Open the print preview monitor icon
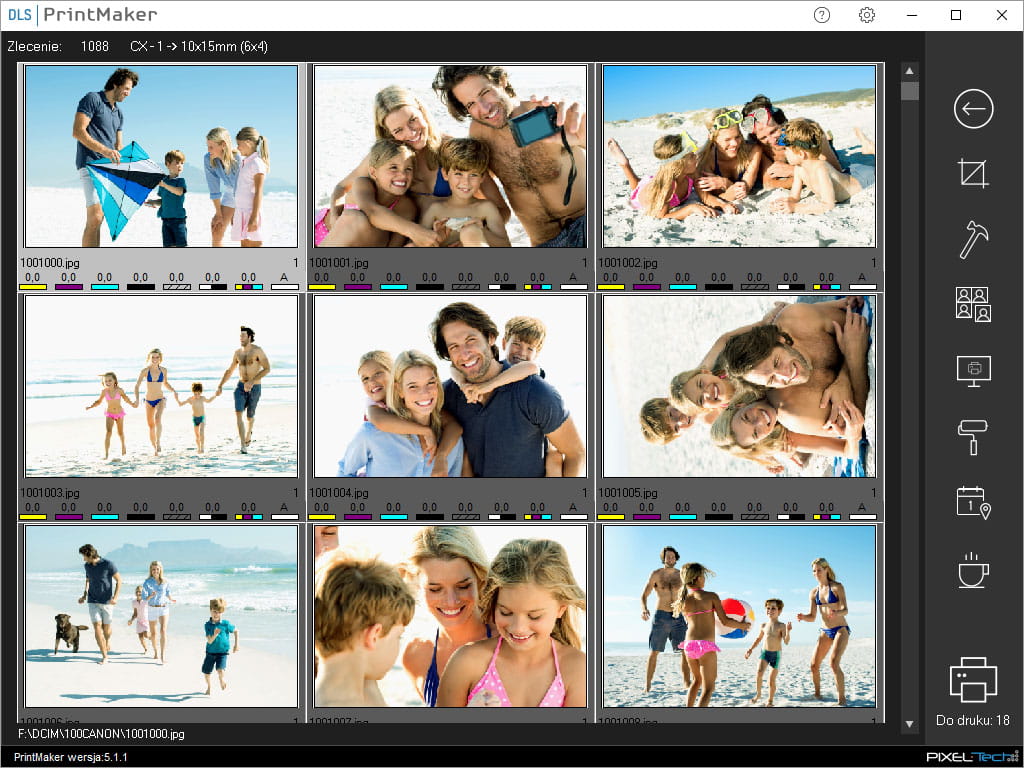1024x768 pixels. [x=973, y=370]
